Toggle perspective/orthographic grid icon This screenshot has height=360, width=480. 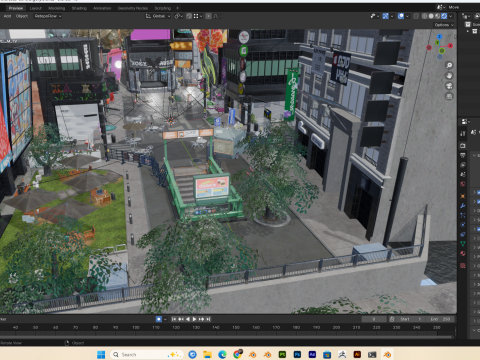tap(449, 96)
